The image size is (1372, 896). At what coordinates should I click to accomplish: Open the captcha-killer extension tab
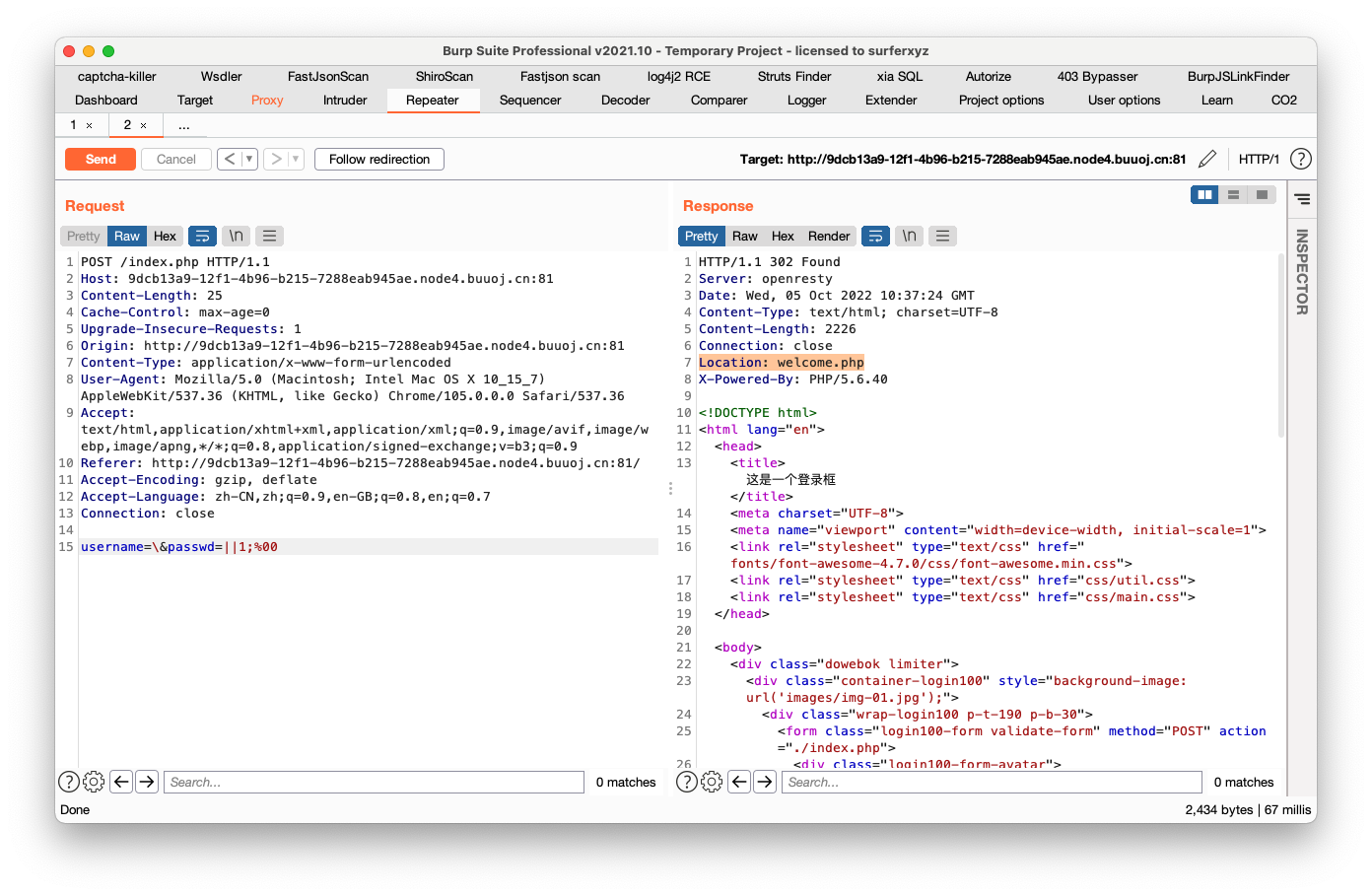pyautogui.click(x=117, y=76)
